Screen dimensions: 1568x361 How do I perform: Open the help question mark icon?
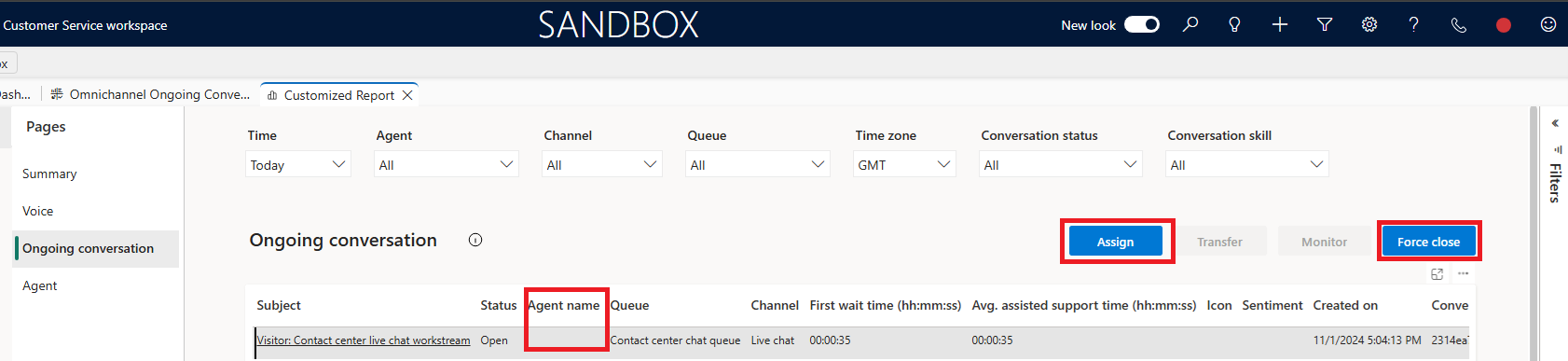point(1414,24)
